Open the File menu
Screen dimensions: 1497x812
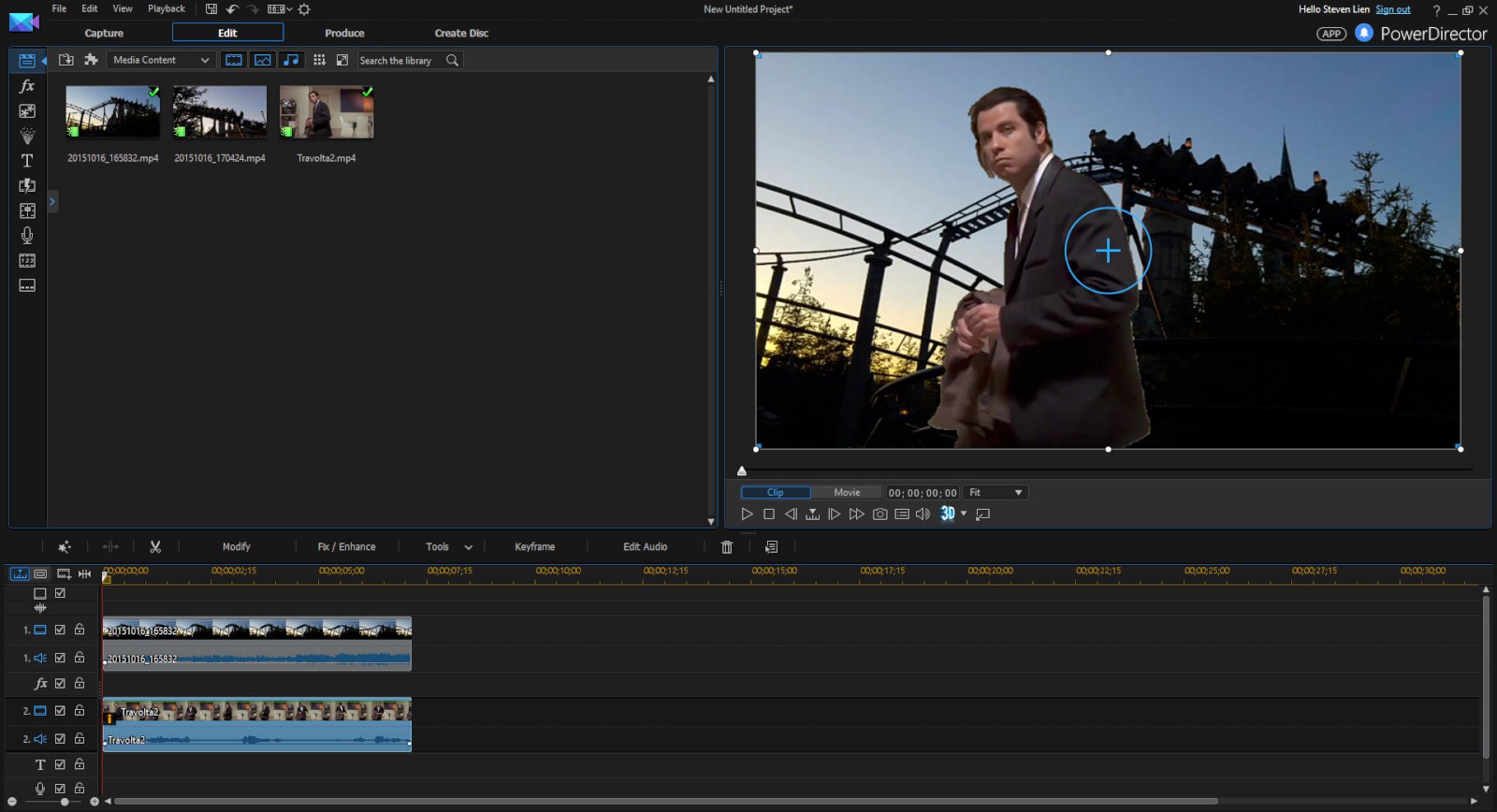click(x=59, y=8)
